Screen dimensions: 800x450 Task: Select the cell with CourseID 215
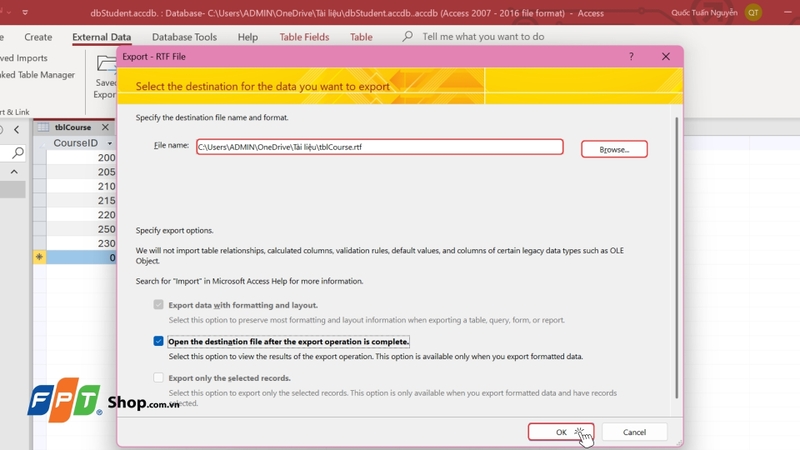tap(82, 201)
